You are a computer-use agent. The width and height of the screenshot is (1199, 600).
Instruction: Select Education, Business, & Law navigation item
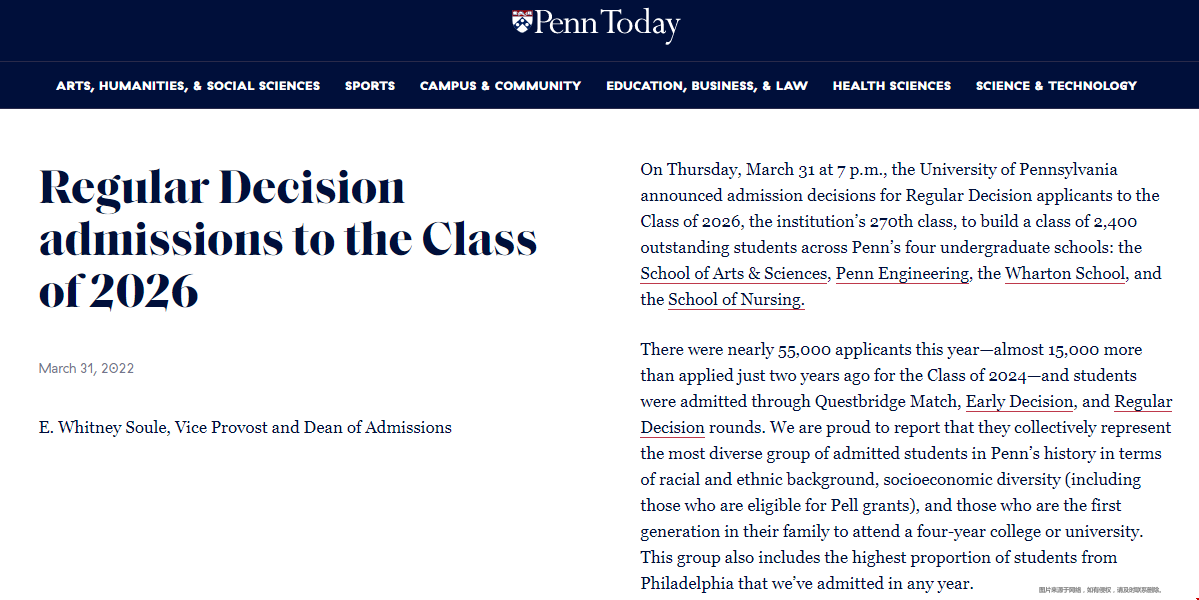pos(707,86)
